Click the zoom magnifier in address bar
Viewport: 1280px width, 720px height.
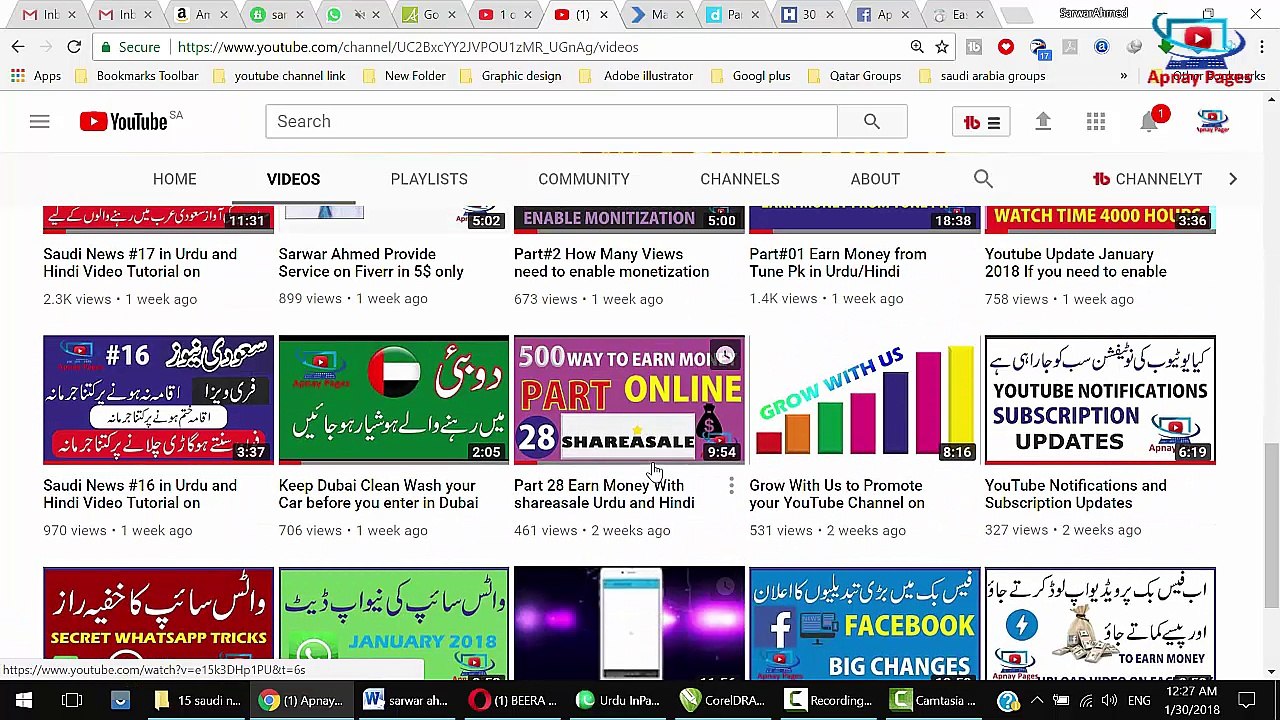point(917,47)
